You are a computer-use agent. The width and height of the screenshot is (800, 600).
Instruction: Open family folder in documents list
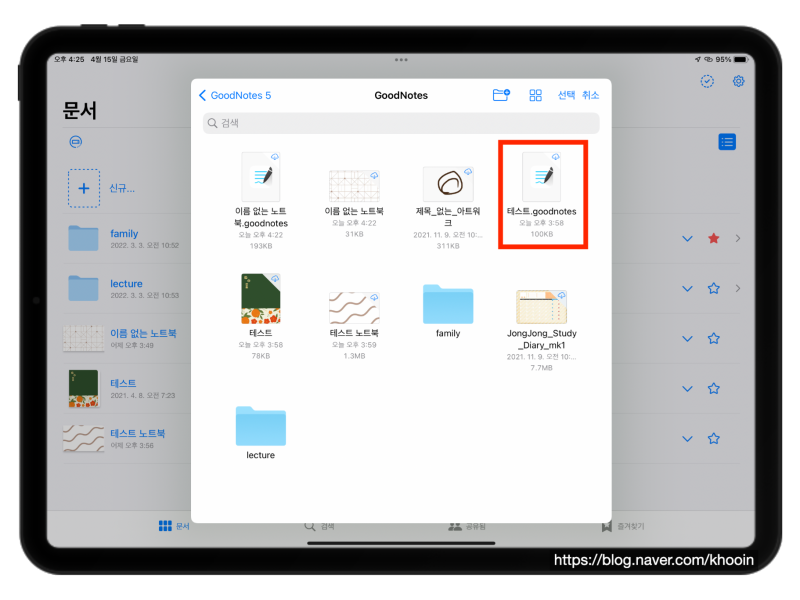click(x=123, y=238)
